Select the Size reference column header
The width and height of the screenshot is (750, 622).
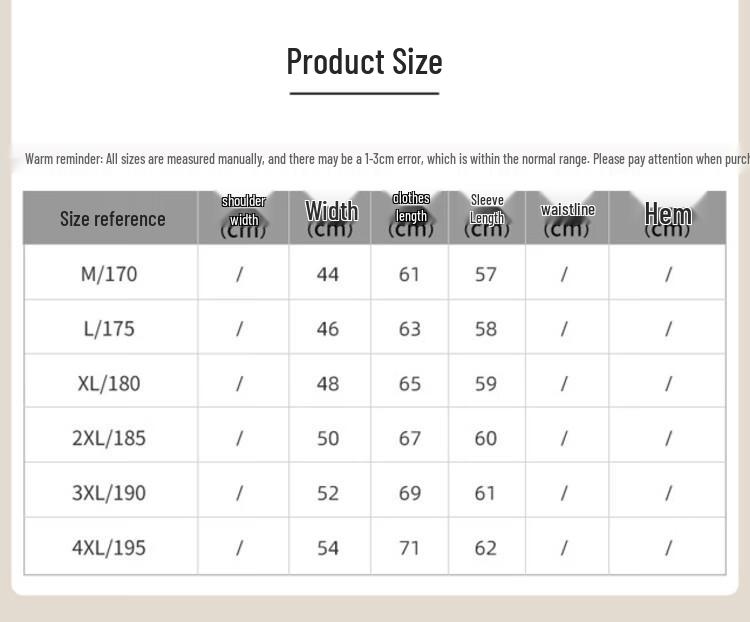click(113, 219)
